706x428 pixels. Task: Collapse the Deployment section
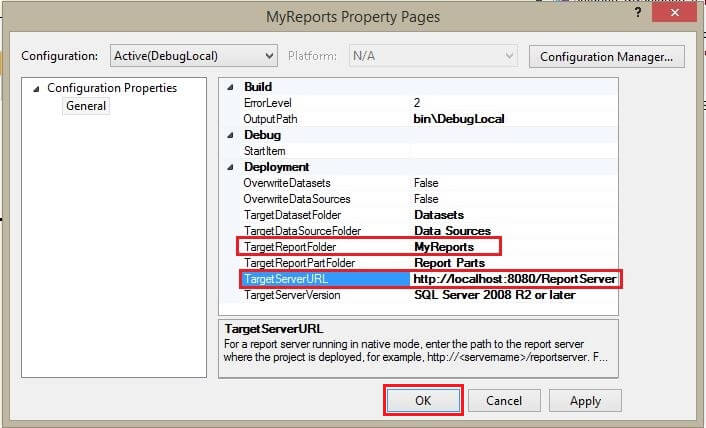click(x=231, y=167)
